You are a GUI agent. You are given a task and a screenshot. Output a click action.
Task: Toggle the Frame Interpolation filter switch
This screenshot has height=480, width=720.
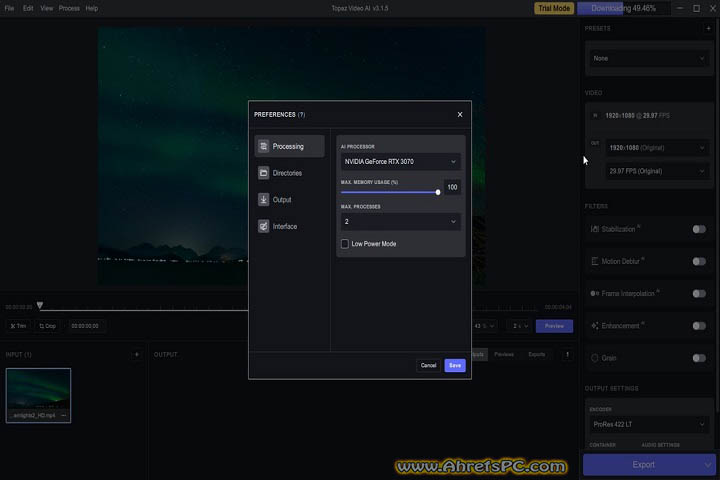coord(699,293)
